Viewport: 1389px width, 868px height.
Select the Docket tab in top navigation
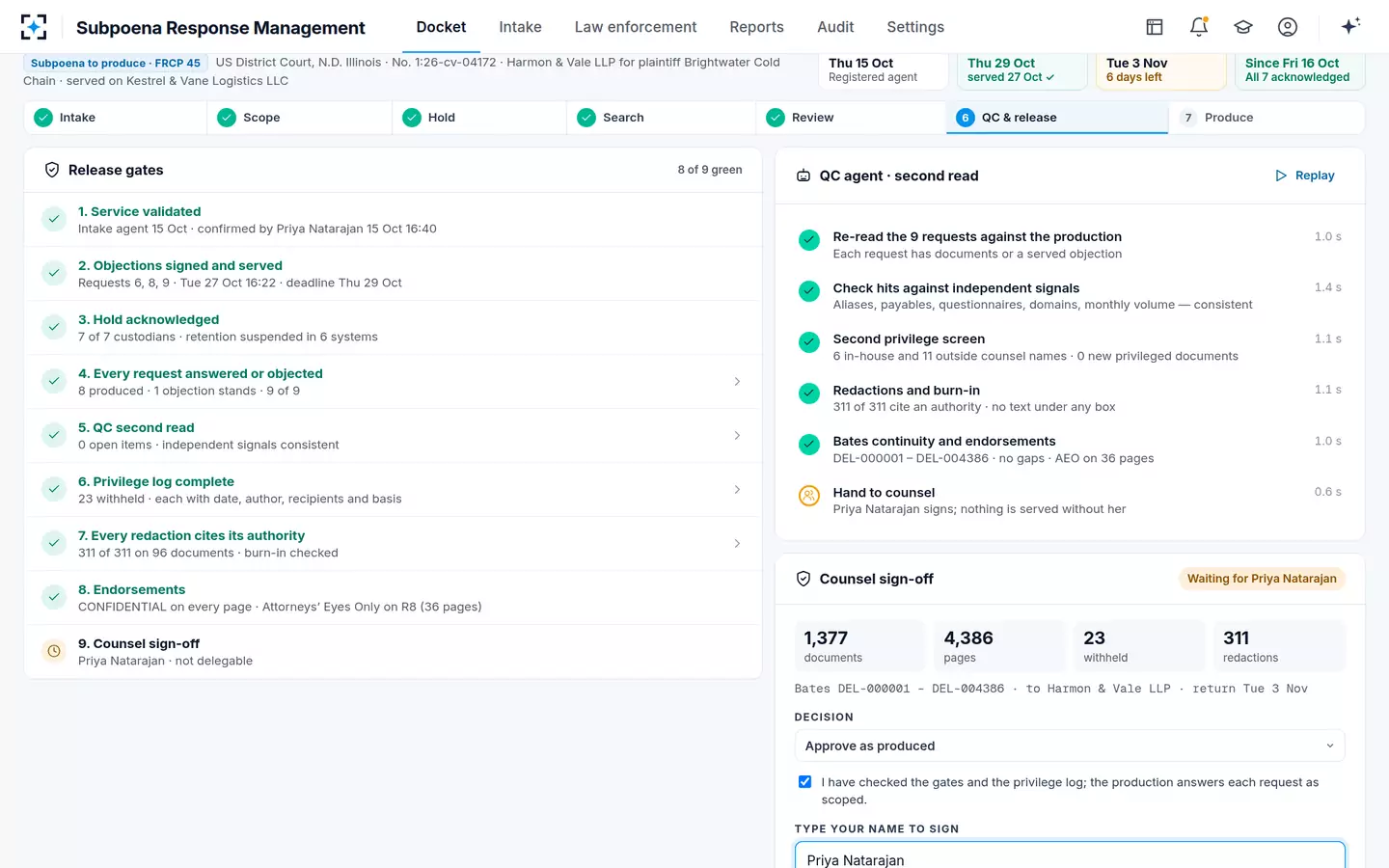(441, 27)
